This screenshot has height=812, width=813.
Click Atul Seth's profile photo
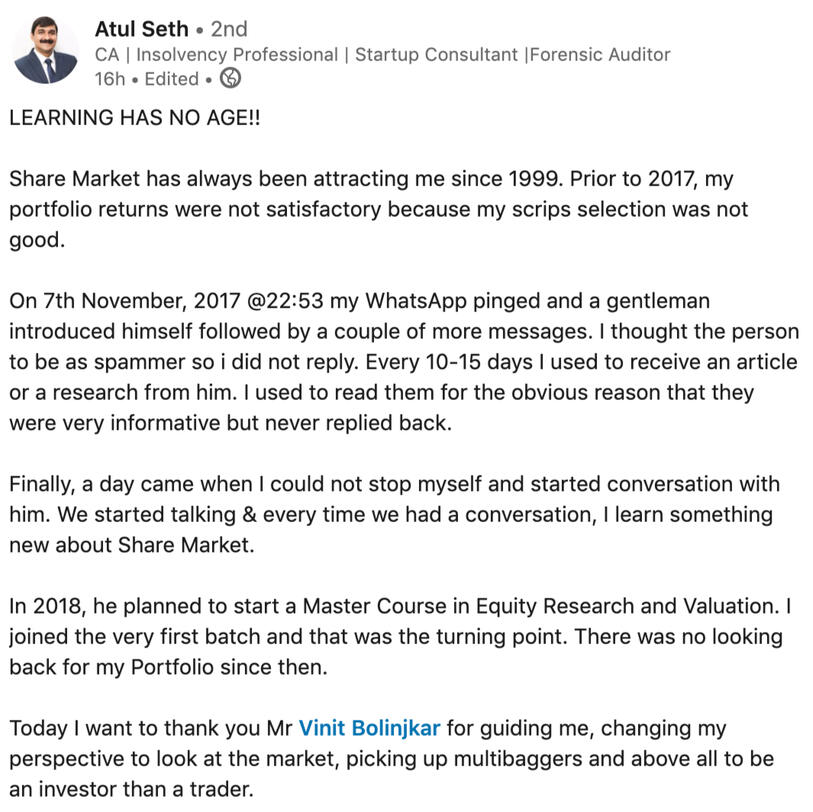pyautogui.click(x=46, y=51)
